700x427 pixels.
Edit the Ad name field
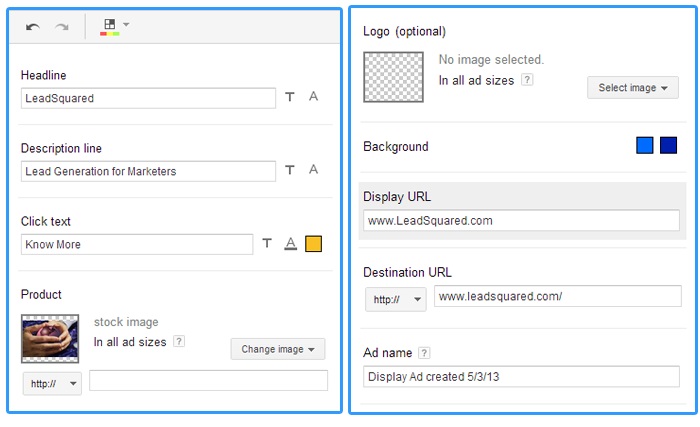[521, 377]
